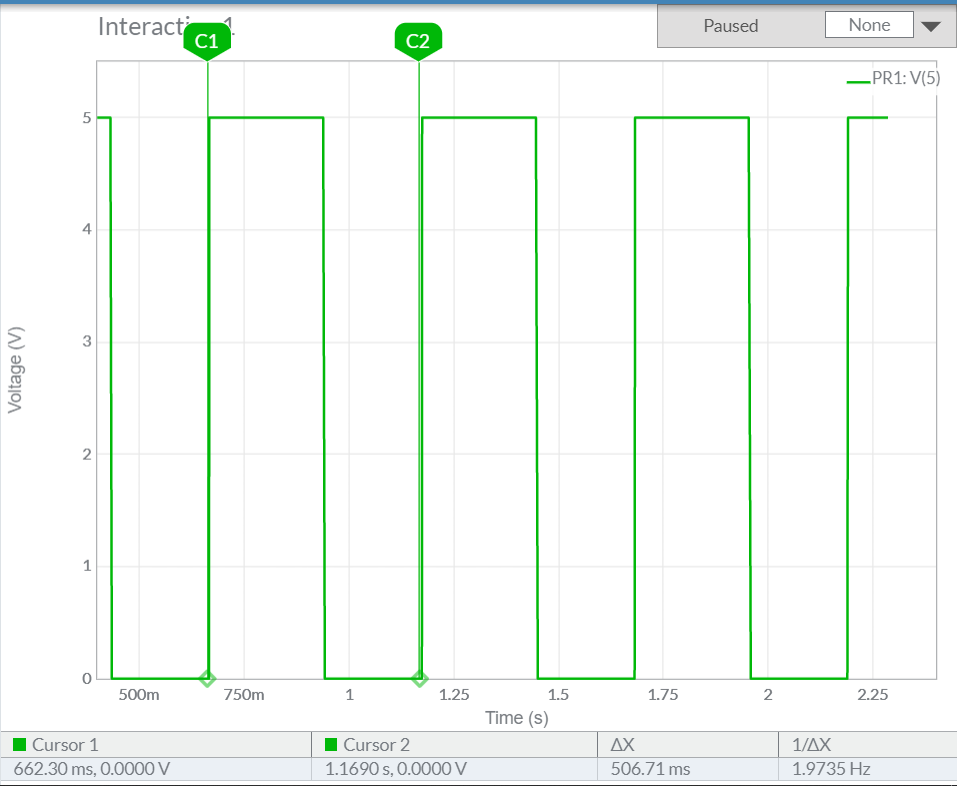Select the PR1: V(5) legend label
The image size is (957, 786).
(x=906, y=79)
